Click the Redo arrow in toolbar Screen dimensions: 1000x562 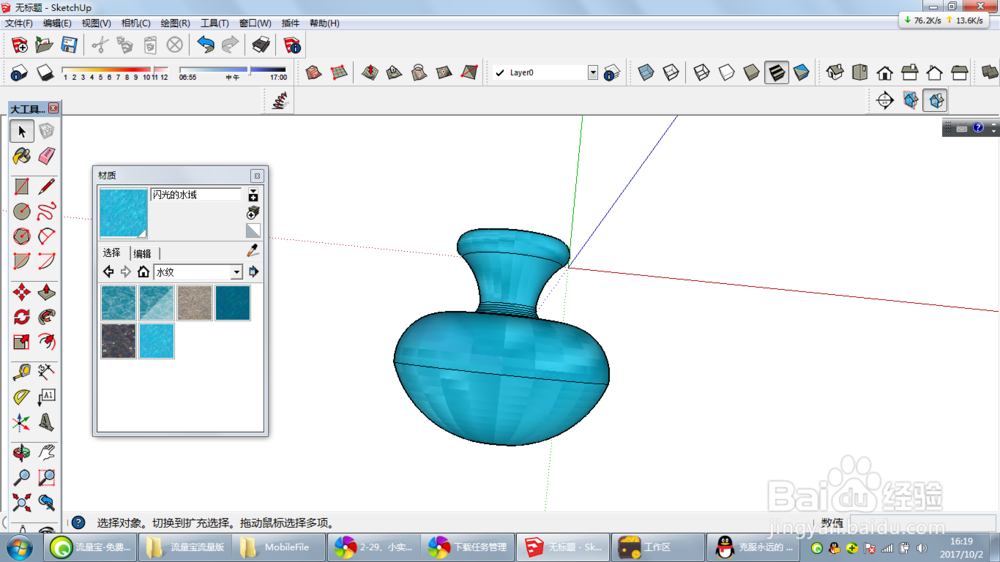point(230,45)
